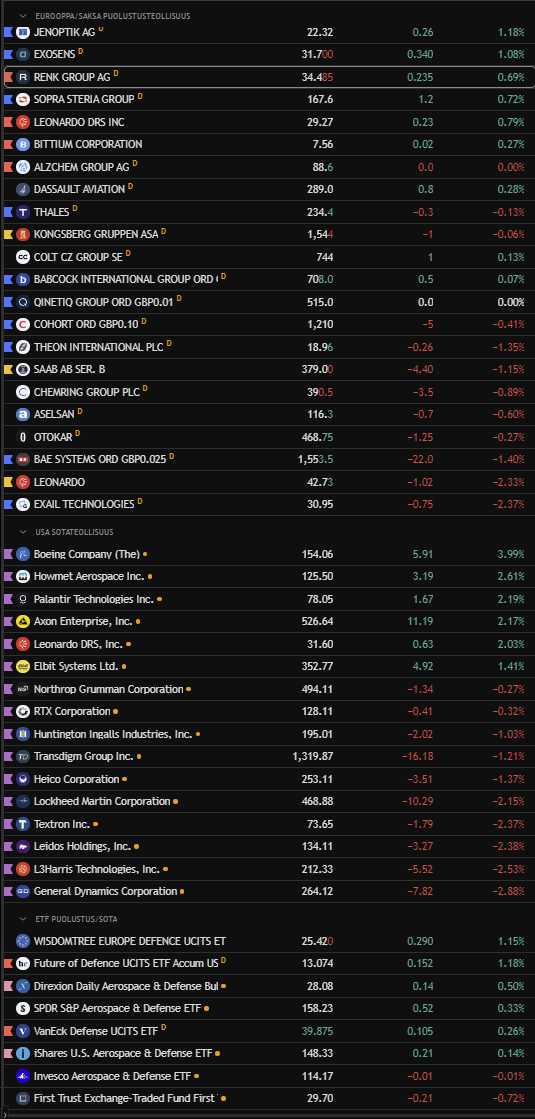Click the Boeing Company logo icon
Viewport: 535px width, 1119px height.
pos(23,554)
